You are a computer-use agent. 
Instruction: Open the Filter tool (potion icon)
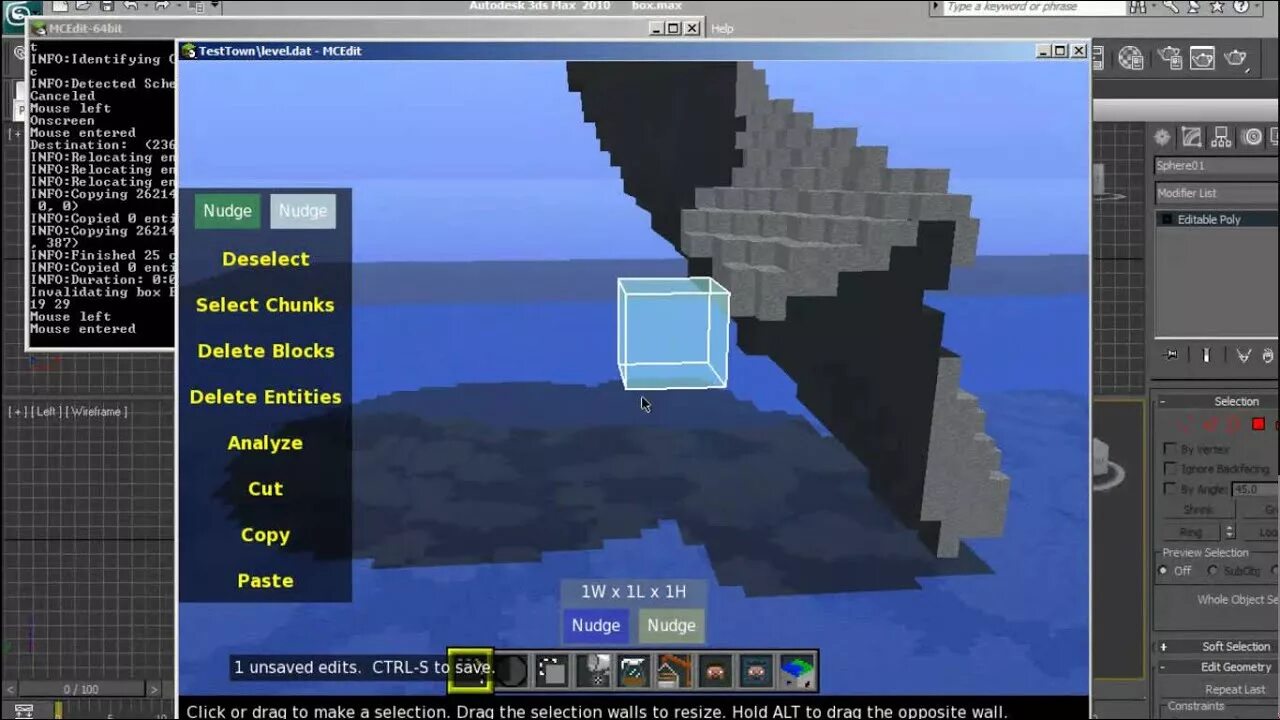pos(634,671)
